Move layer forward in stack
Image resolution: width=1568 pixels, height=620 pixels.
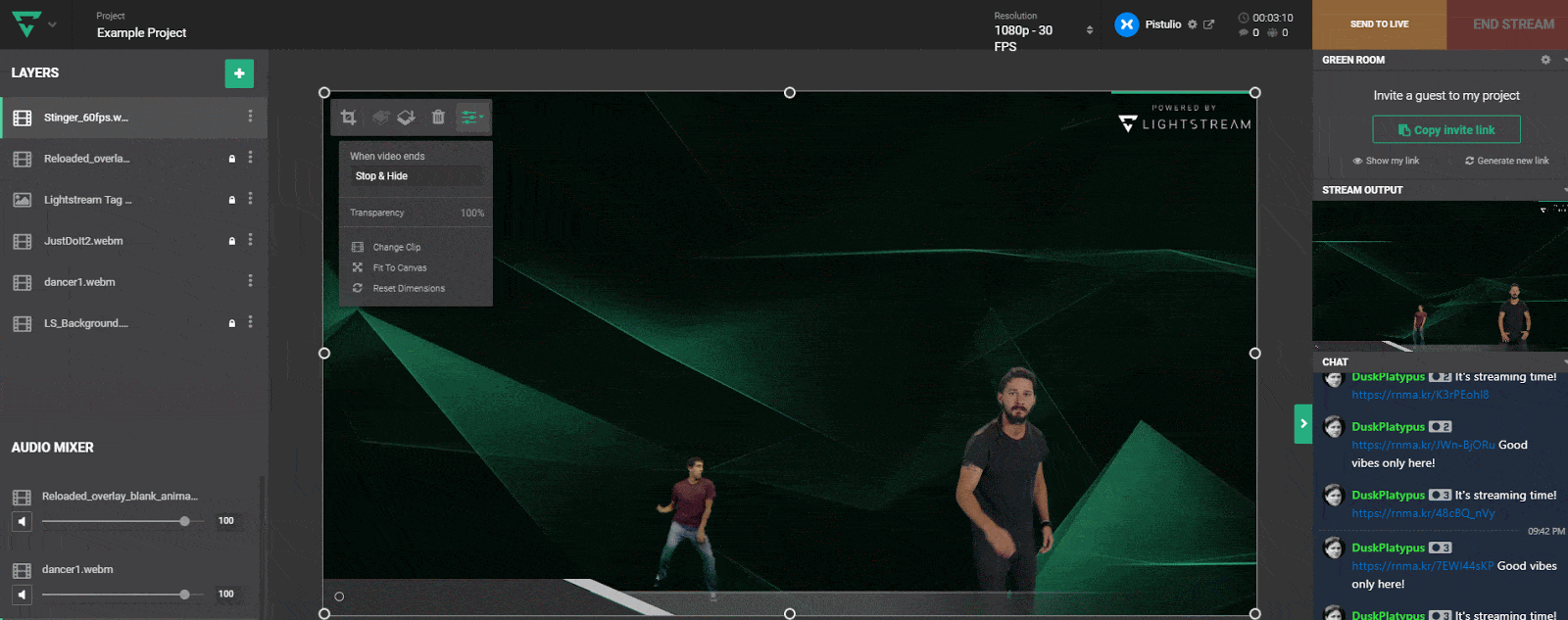point(381,118)
